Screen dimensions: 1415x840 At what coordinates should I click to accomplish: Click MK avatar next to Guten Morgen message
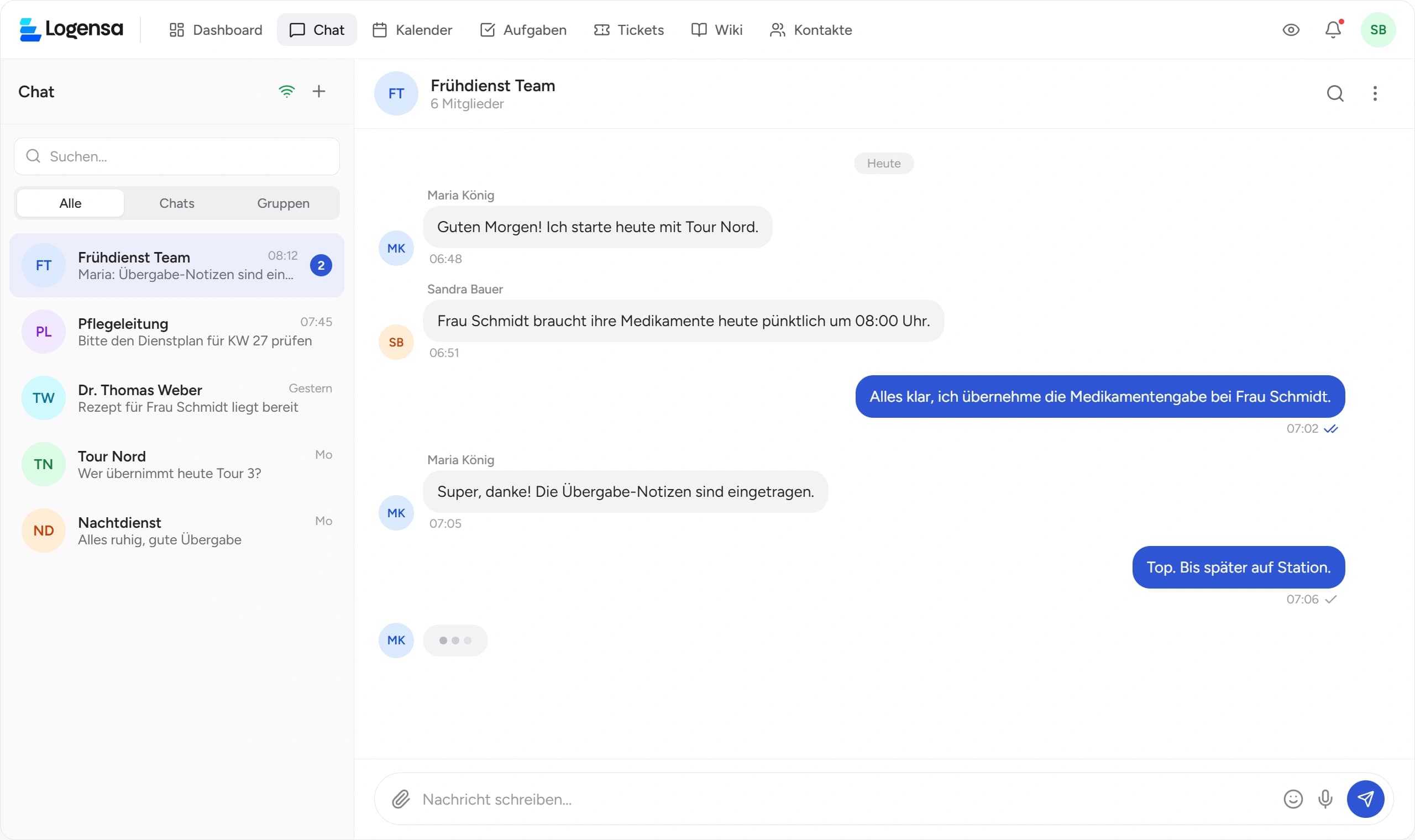[x=396, y=248]
